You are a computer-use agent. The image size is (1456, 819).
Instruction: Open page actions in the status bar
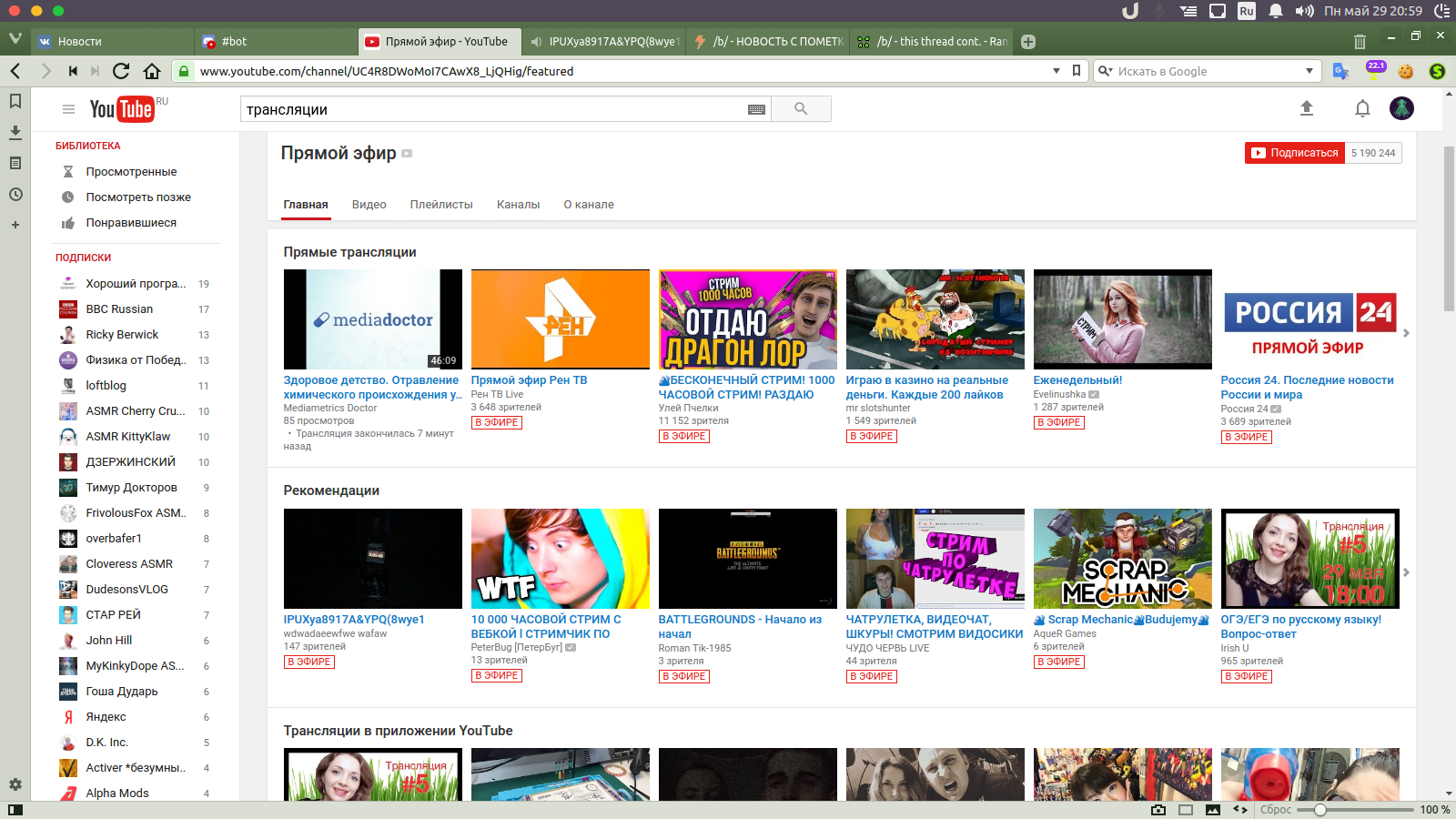tap(1240, 809)
